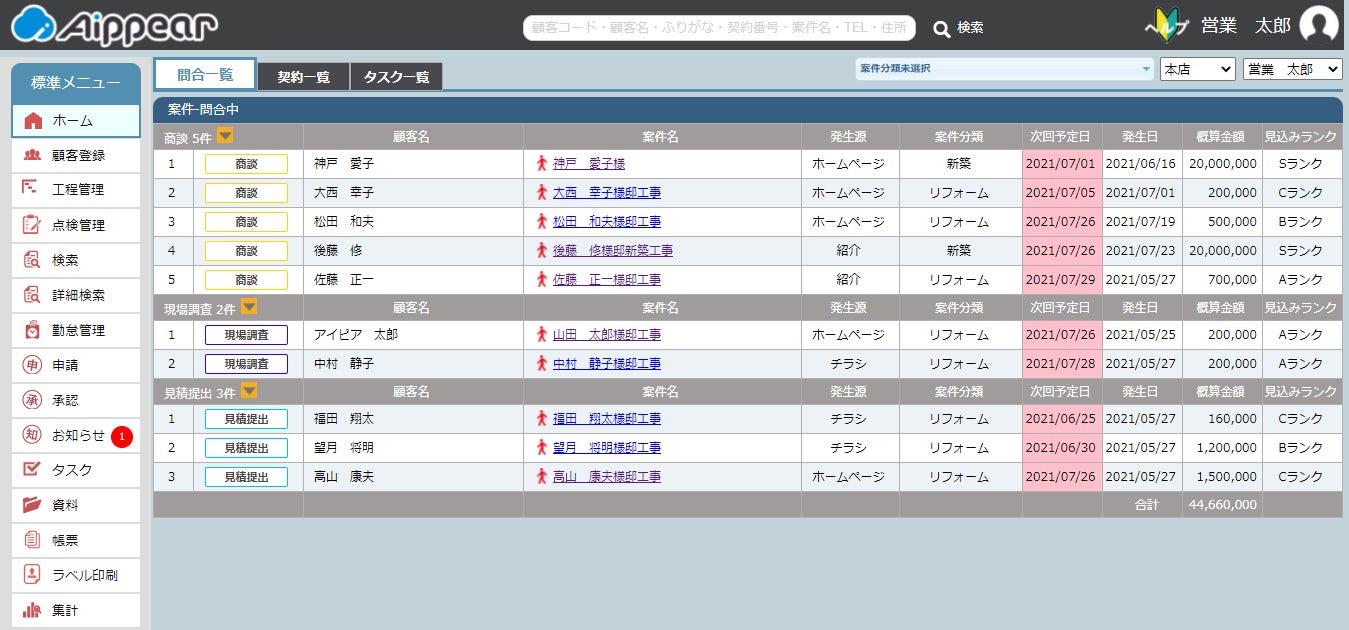Click the 標準メニュー header
Screen dimensions: 1349x630
76,83
